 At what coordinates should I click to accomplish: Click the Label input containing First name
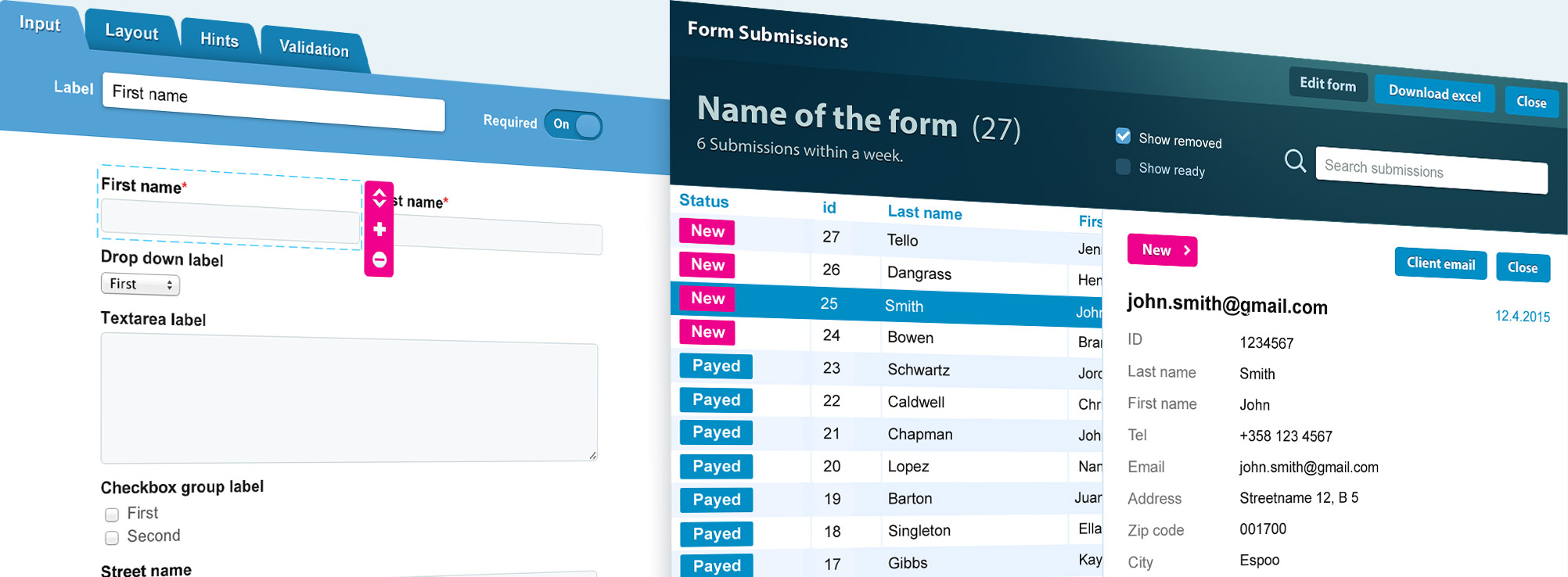coord(274,102)
